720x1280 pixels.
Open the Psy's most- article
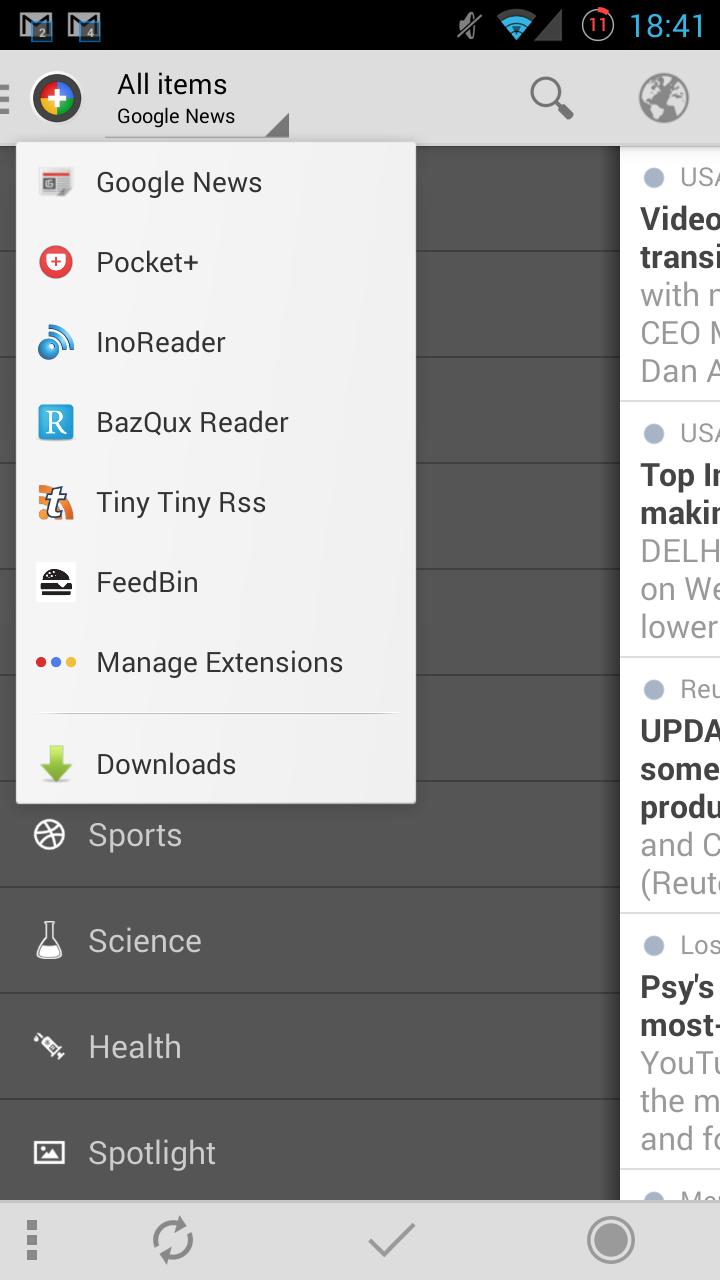[670, 1042]
